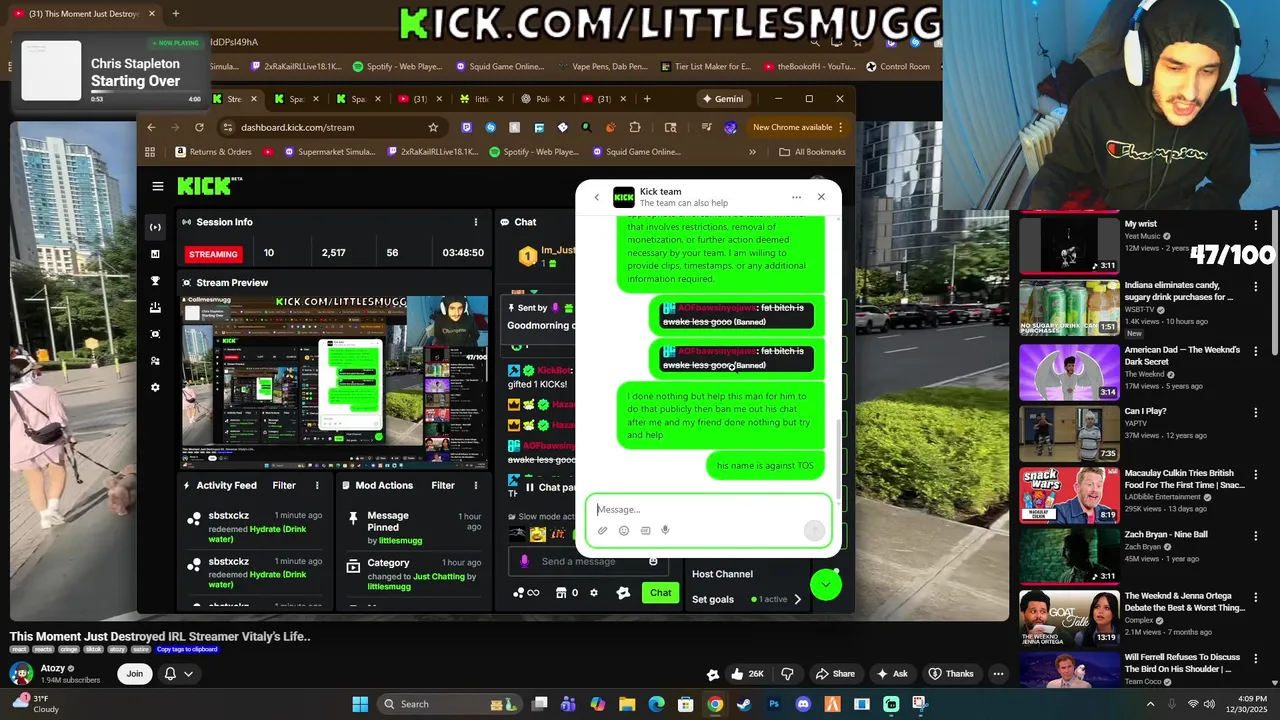Reload the Kick dashboard page

coord(199,127)
